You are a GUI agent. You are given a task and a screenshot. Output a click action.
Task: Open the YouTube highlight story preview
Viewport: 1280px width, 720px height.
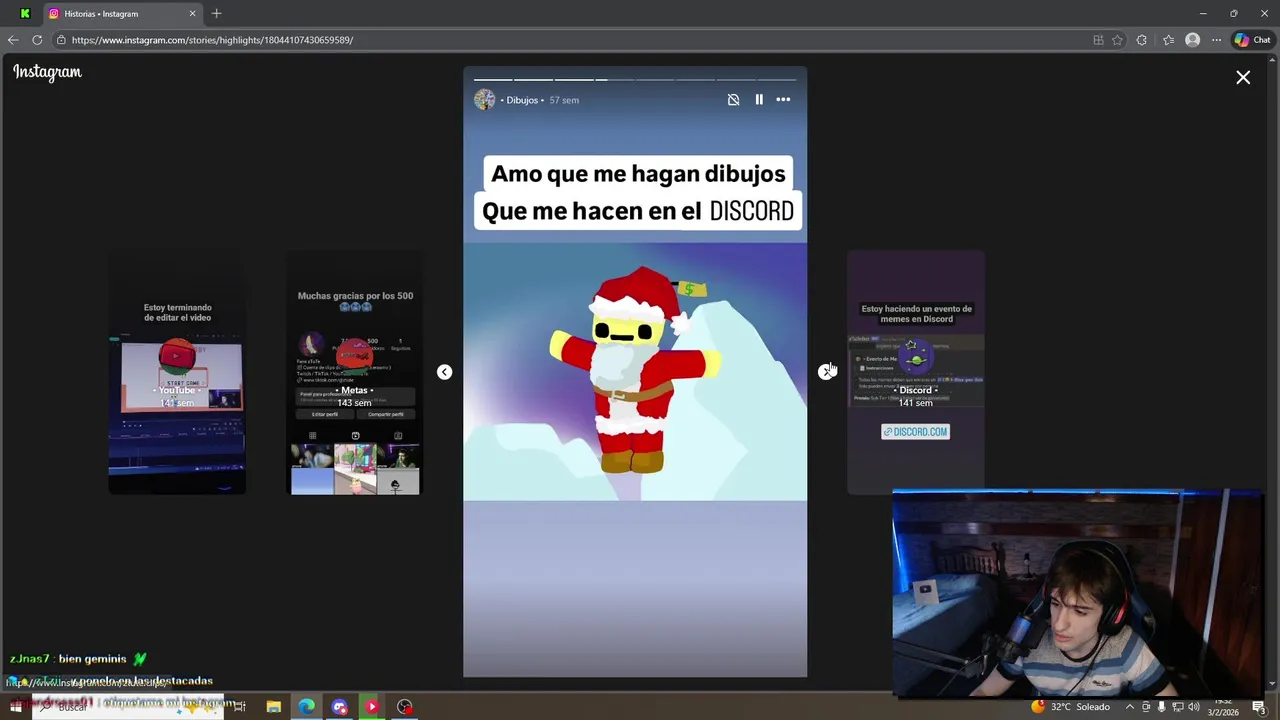click(x=177, y=372)
